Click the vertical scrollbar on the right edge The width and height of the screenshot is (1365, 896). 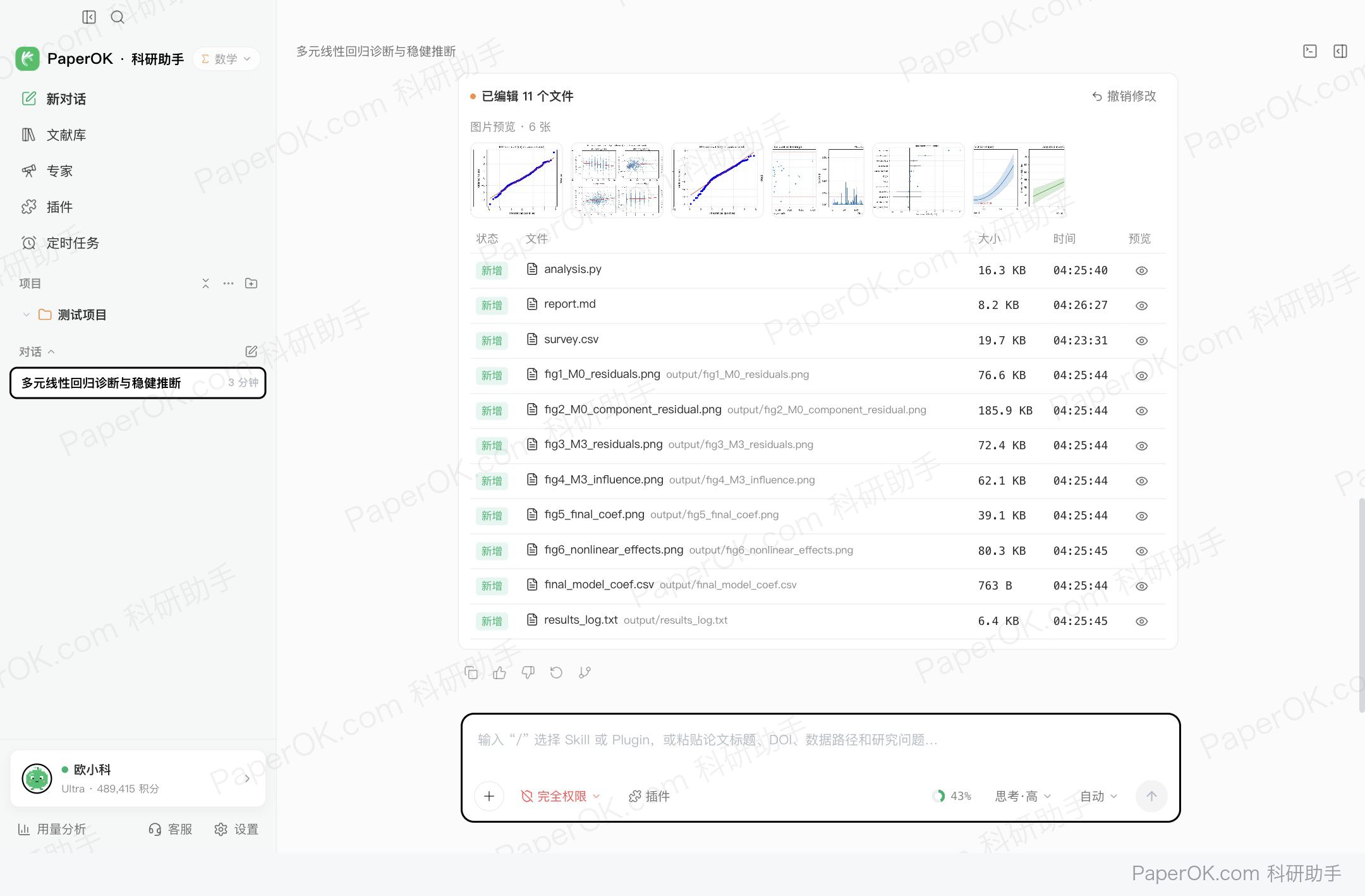coord(1361,605)
